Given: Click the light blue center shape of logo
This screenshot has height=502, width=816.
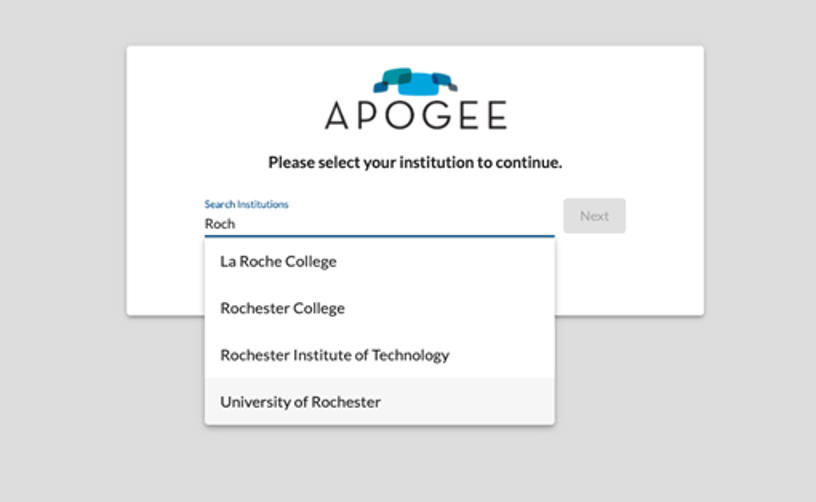Looking at the screenshot, I should click(x=418, y=84).
